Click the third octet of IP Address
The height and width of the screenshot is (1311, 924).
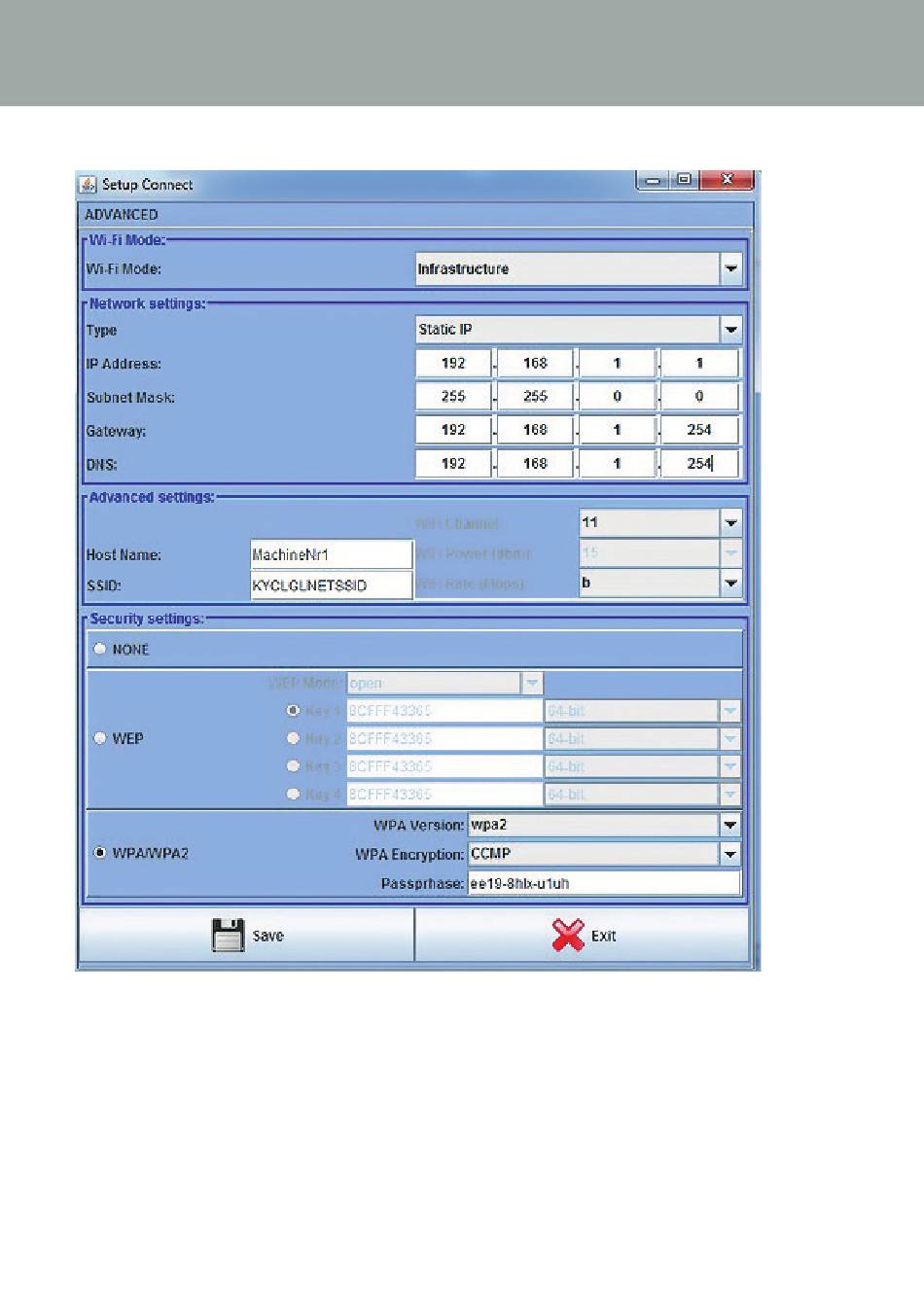617,363
